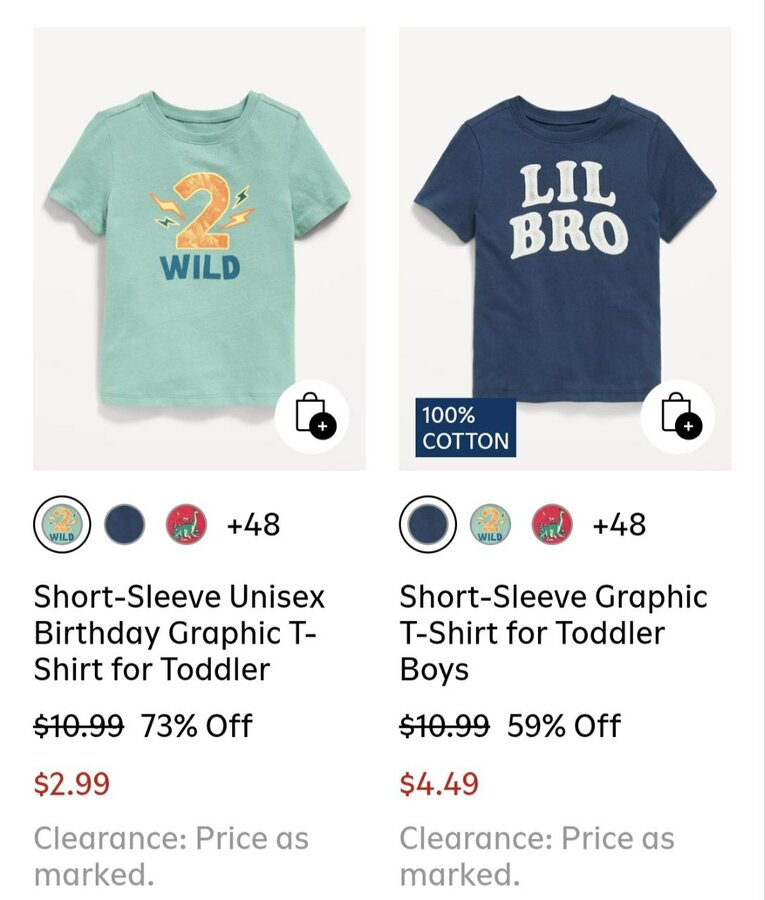Click the $2.99 sale price
This screenshot has width=765, height=900.
coord(72,784)
